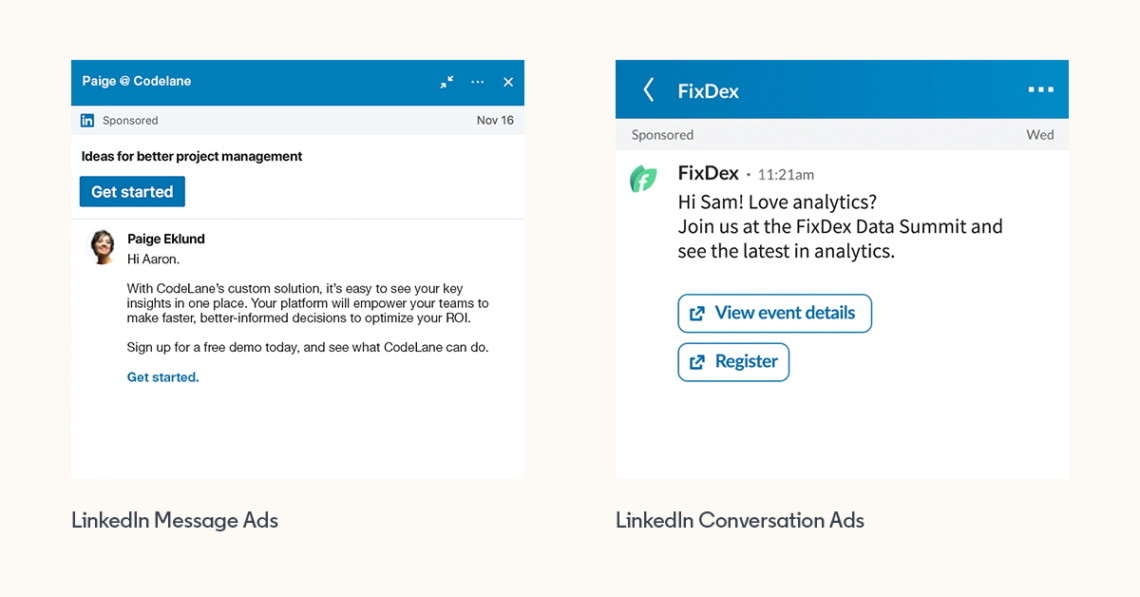1140x597 pixels.
Task: Expand the Paige @ Codelane conversation header
Action: 446,82
